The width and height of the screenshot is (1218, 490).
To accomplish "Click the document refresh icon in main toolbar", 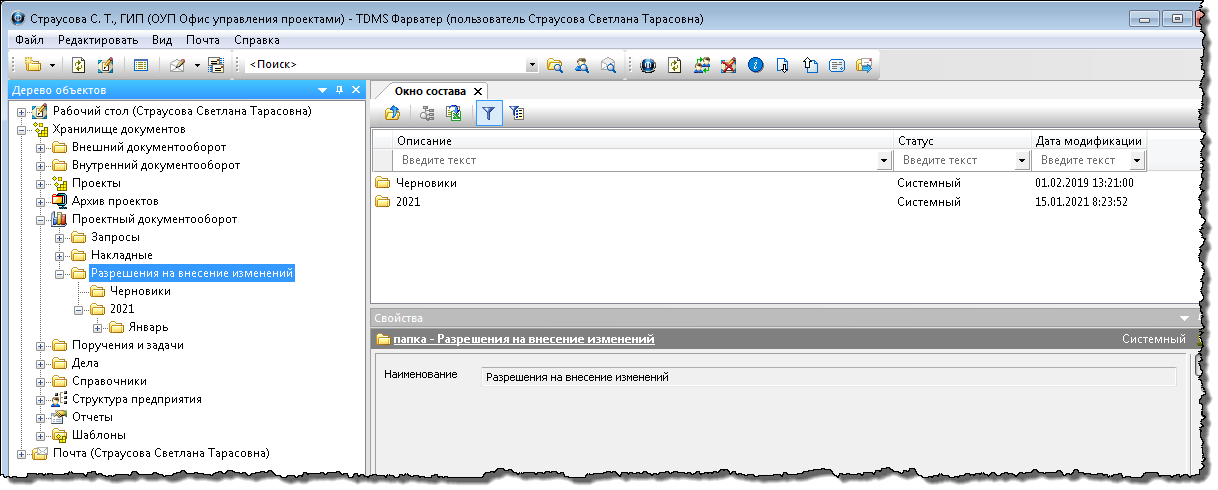I will [79, 65].
